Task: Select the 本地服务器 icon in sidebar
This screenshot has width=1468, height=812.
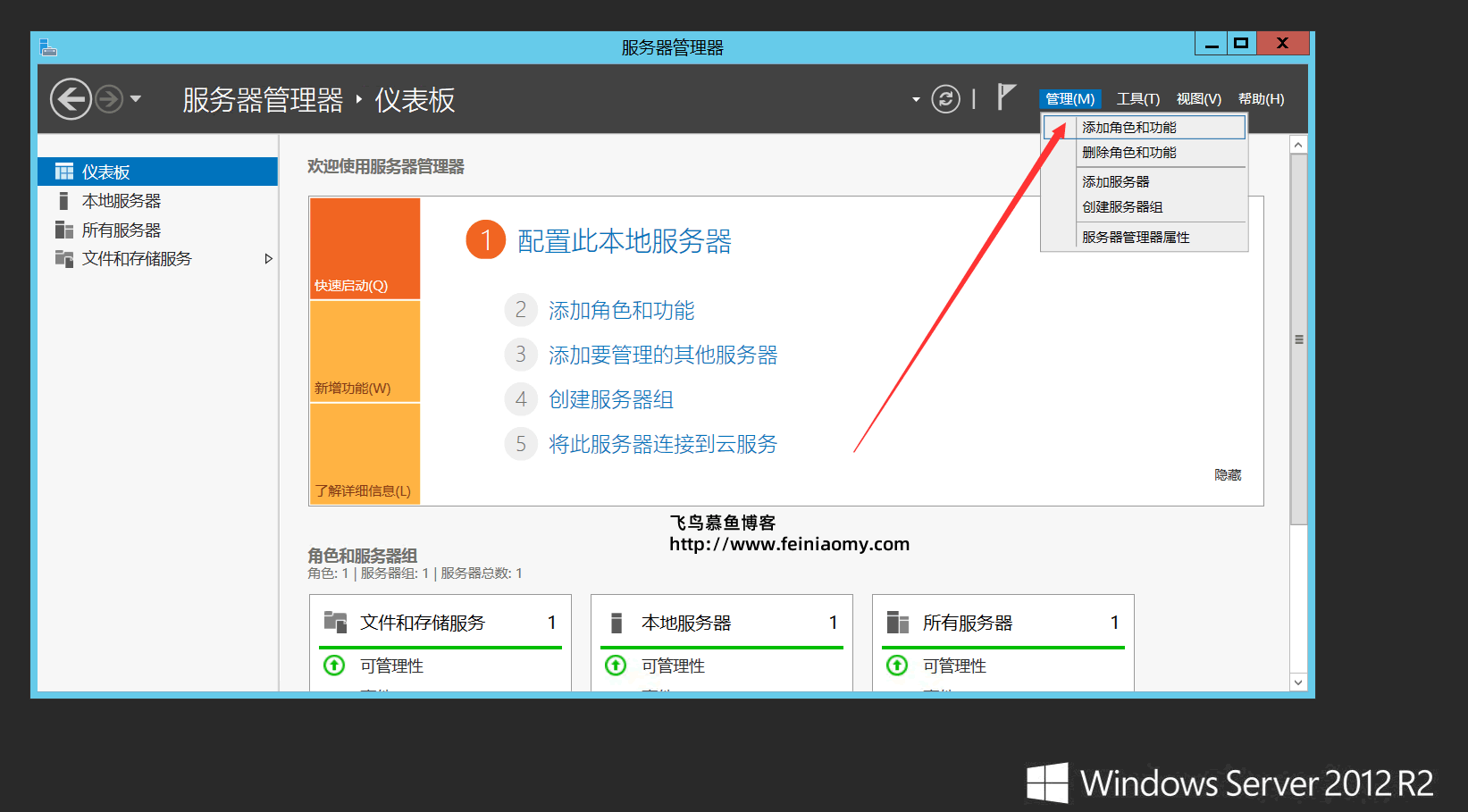Action: (63, 200)
